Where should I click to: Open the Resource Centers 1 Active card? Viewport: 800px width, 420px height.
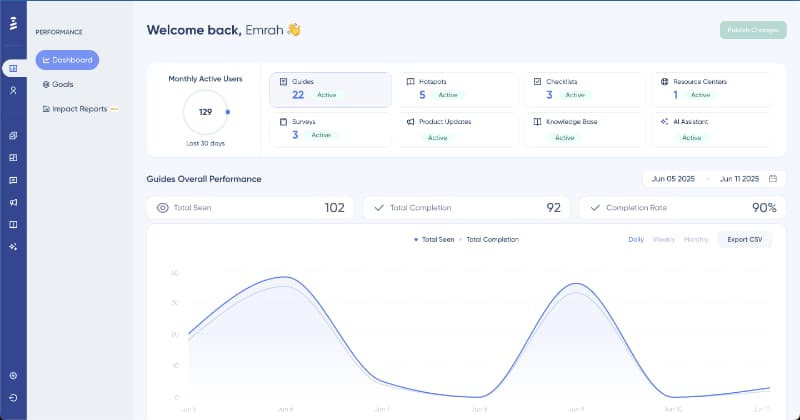click(712, 90)
